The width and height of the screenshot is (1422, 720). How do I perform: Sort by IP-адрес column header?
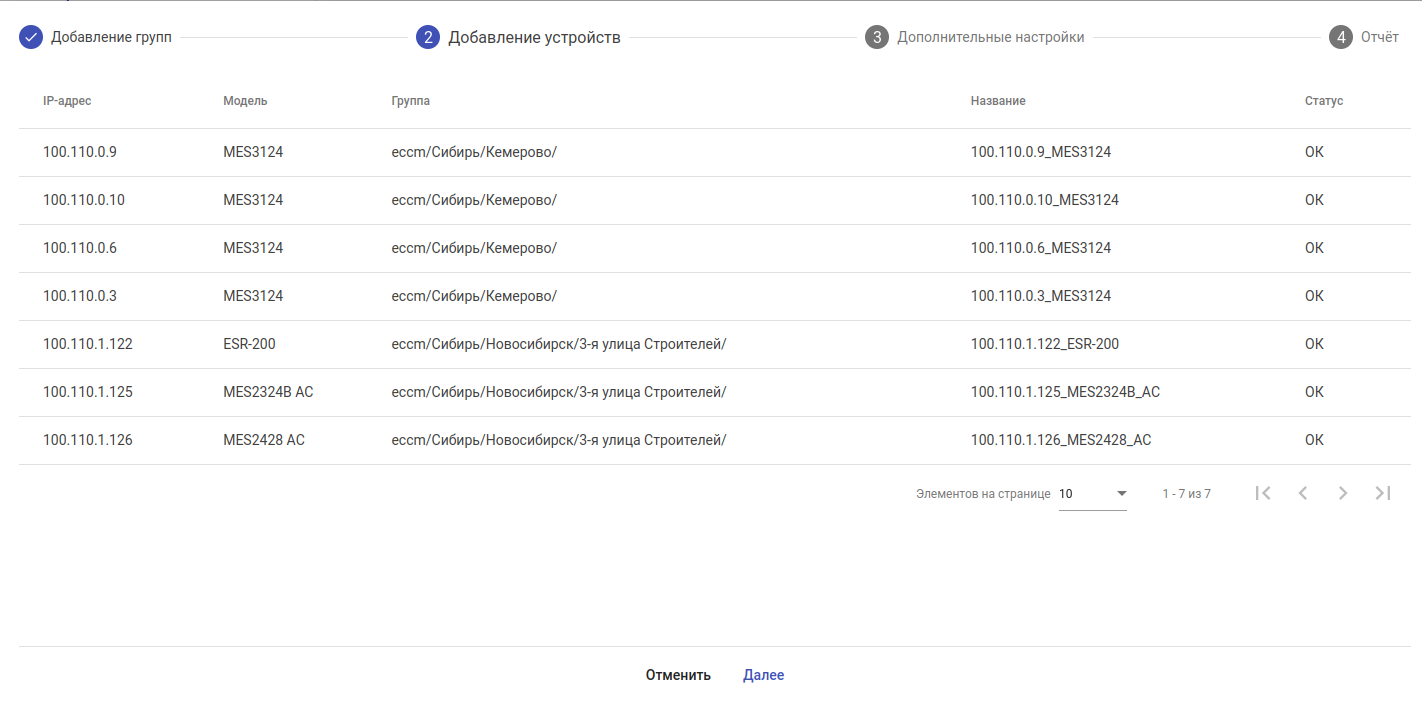pos(67,101)
